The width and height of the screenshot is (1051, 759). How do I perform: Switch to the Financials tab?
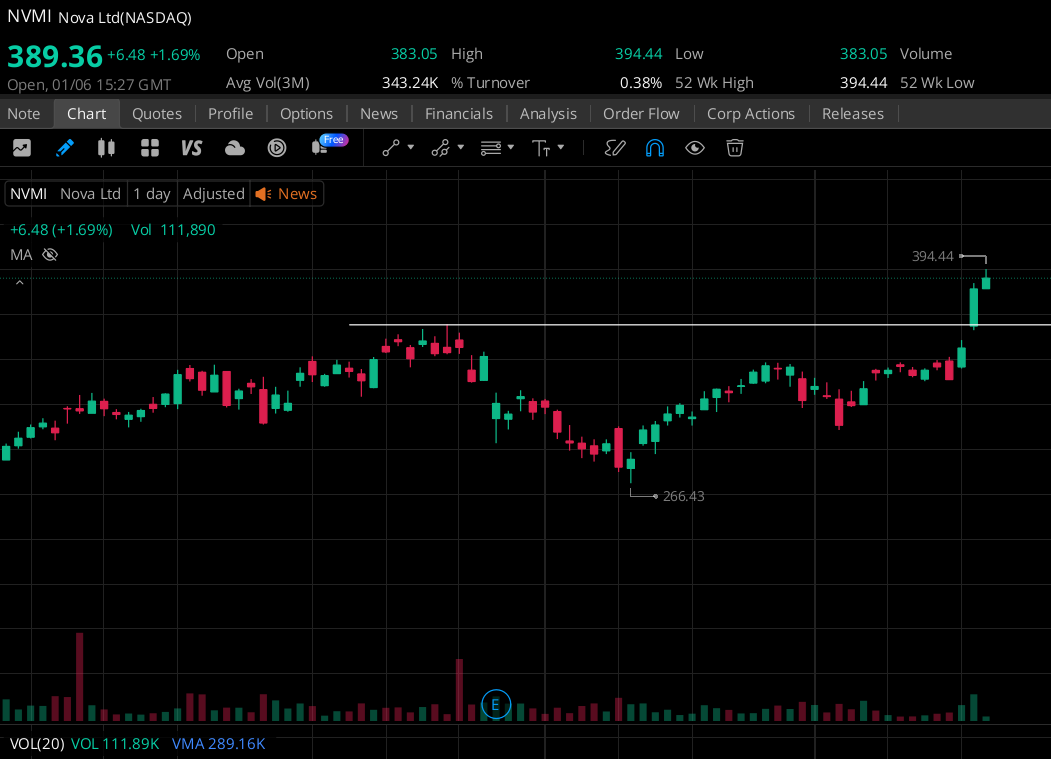pos(459,114)
